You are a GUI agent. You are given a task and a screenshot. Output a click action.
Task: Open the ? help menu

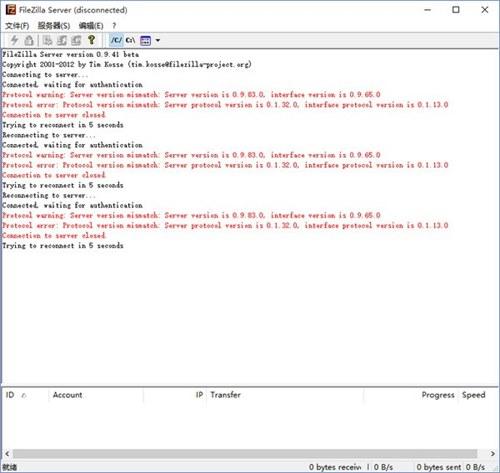pos(114,26)
